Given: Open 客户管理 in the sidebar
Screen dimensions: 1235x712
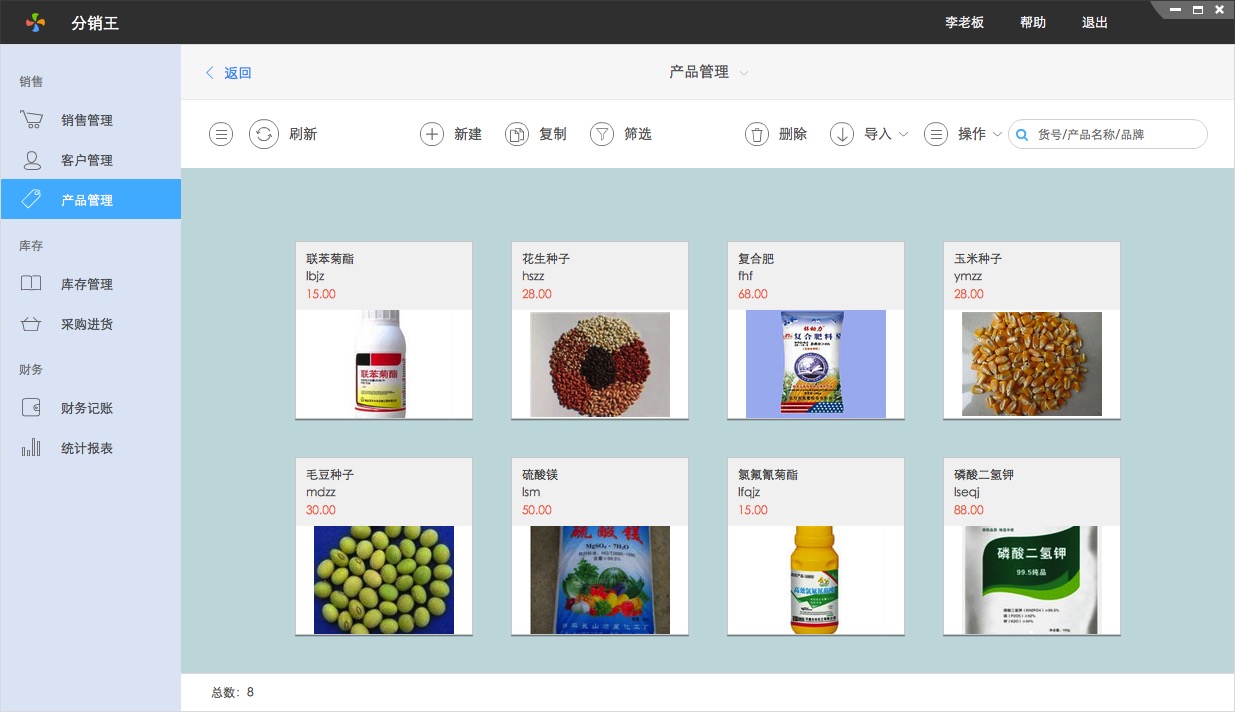Looking at the screenshot, I should (x=87, y=160).
